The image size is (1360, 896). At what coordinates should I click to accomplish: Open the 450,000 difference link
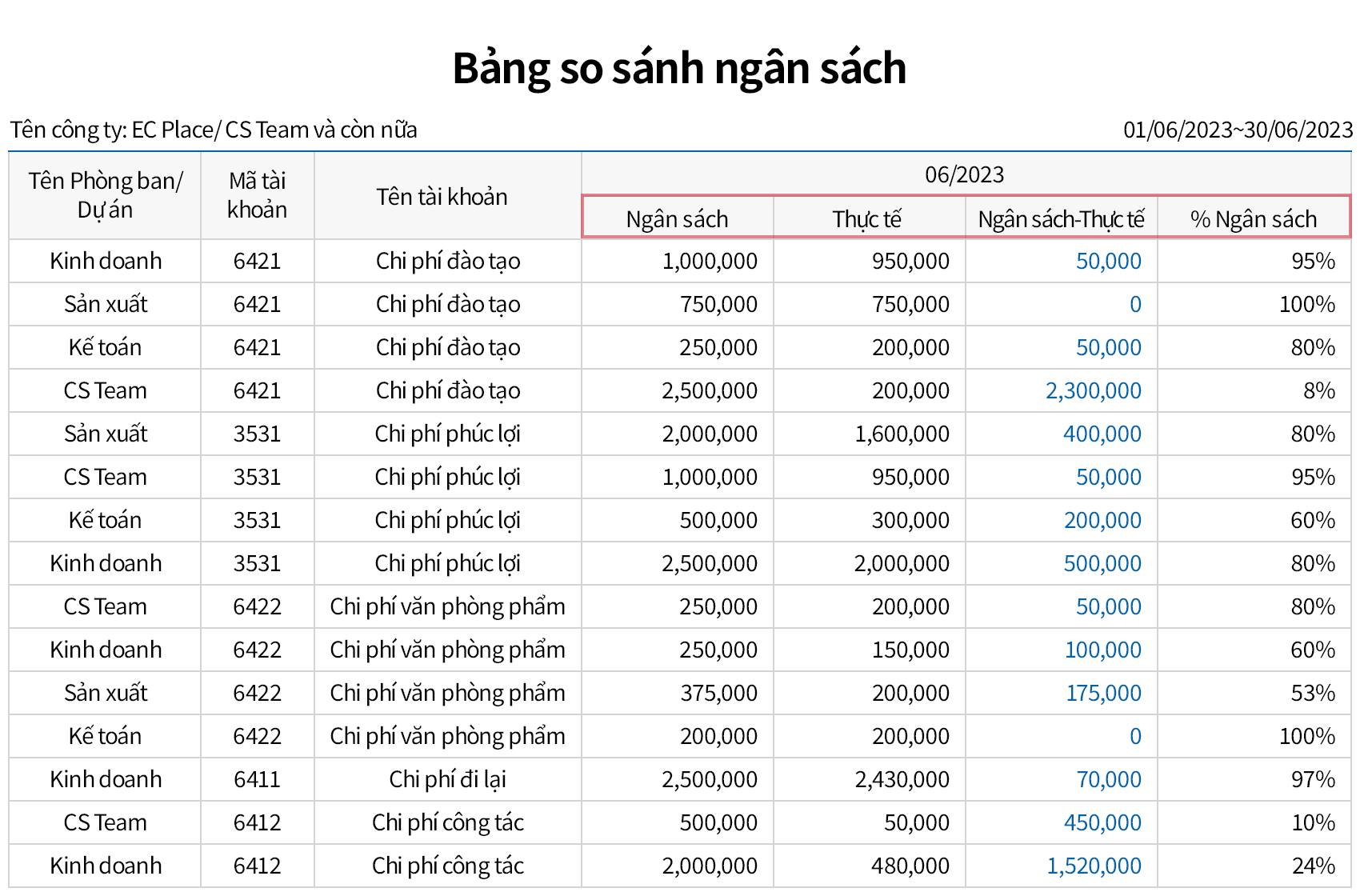1102,822
